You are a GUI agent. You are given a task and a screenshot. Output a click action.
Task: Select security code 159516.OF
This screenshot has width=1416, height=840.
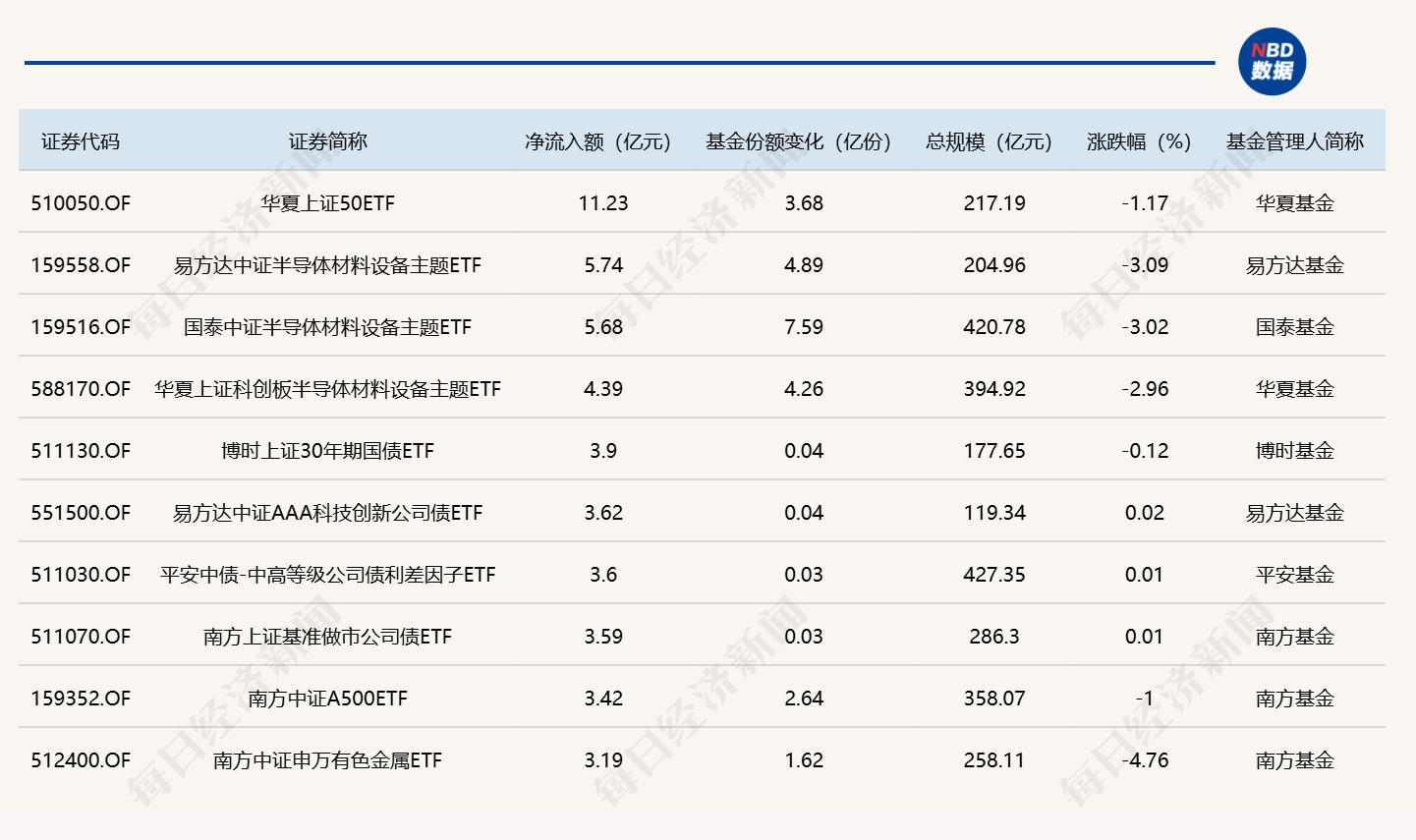pyautogui.click(x=81, y=327)
